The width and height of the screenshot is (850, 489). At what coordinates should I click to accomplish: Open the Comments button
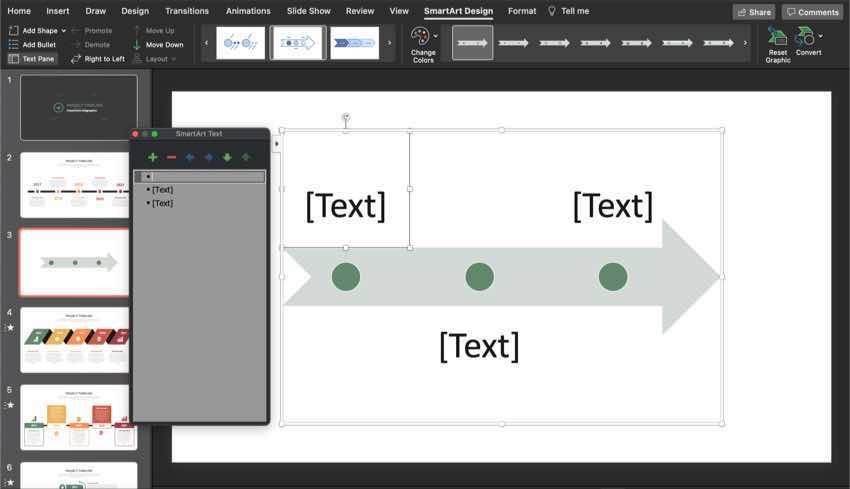[x=811, y=12]
